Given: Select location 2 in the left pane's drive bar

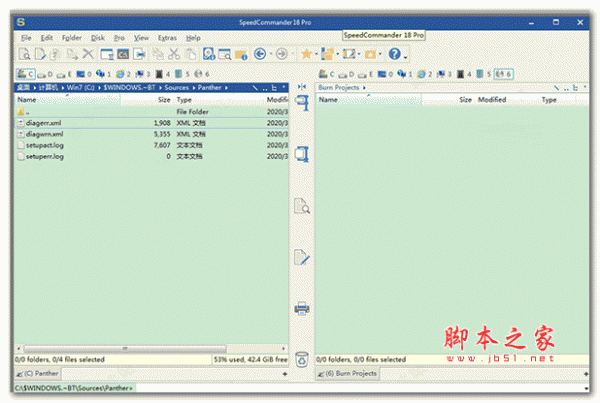Looking at the screenshot, I should [124, 74].
